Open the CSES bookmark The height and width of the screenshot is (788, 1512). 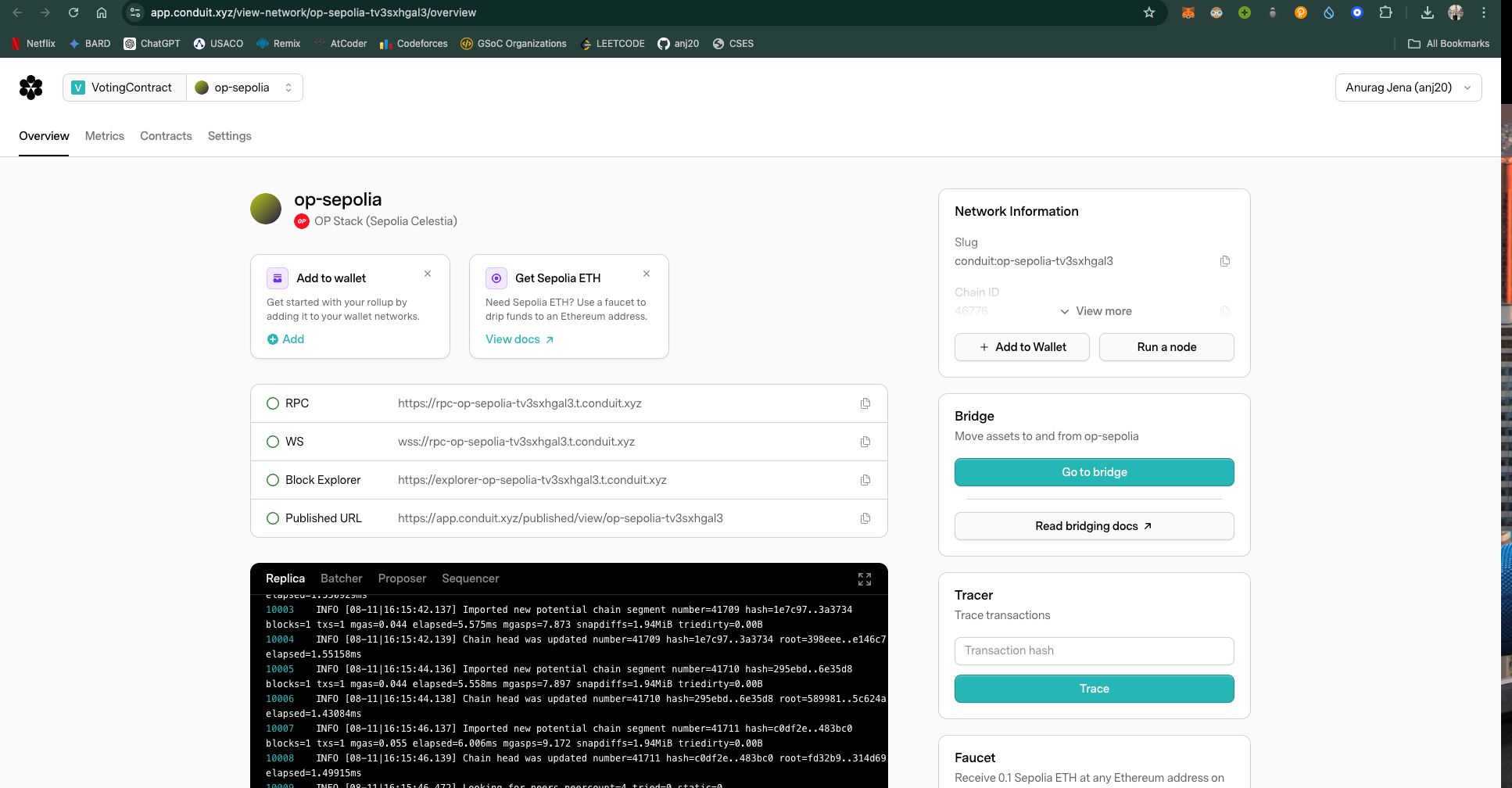[733, 44]
